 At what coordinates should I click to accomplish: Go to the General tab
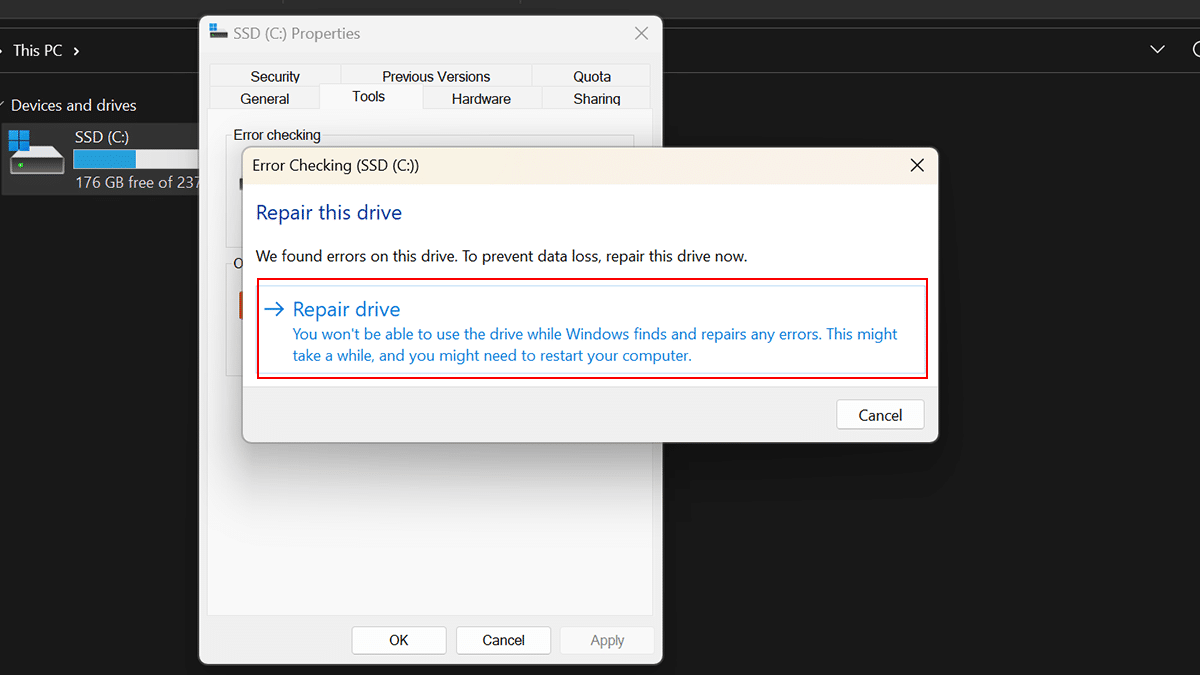265,99
